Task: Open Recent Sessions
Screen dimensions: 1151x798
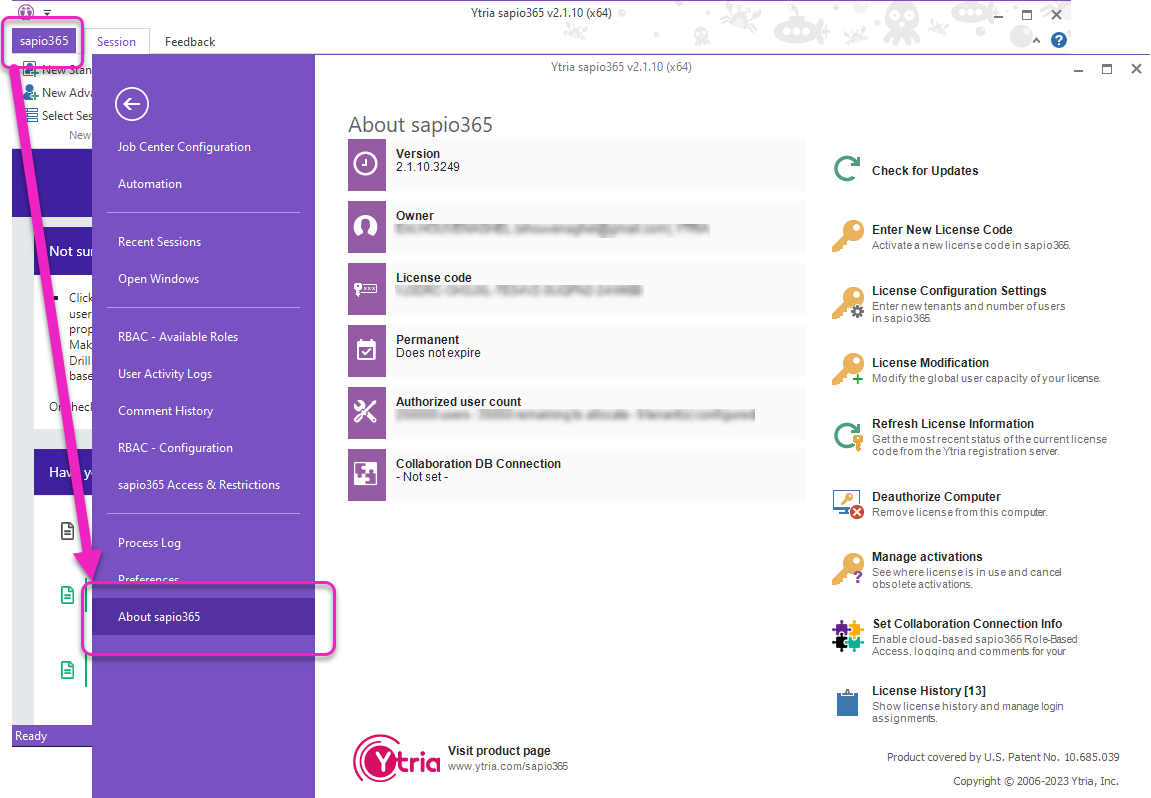Action: point(159,242)
